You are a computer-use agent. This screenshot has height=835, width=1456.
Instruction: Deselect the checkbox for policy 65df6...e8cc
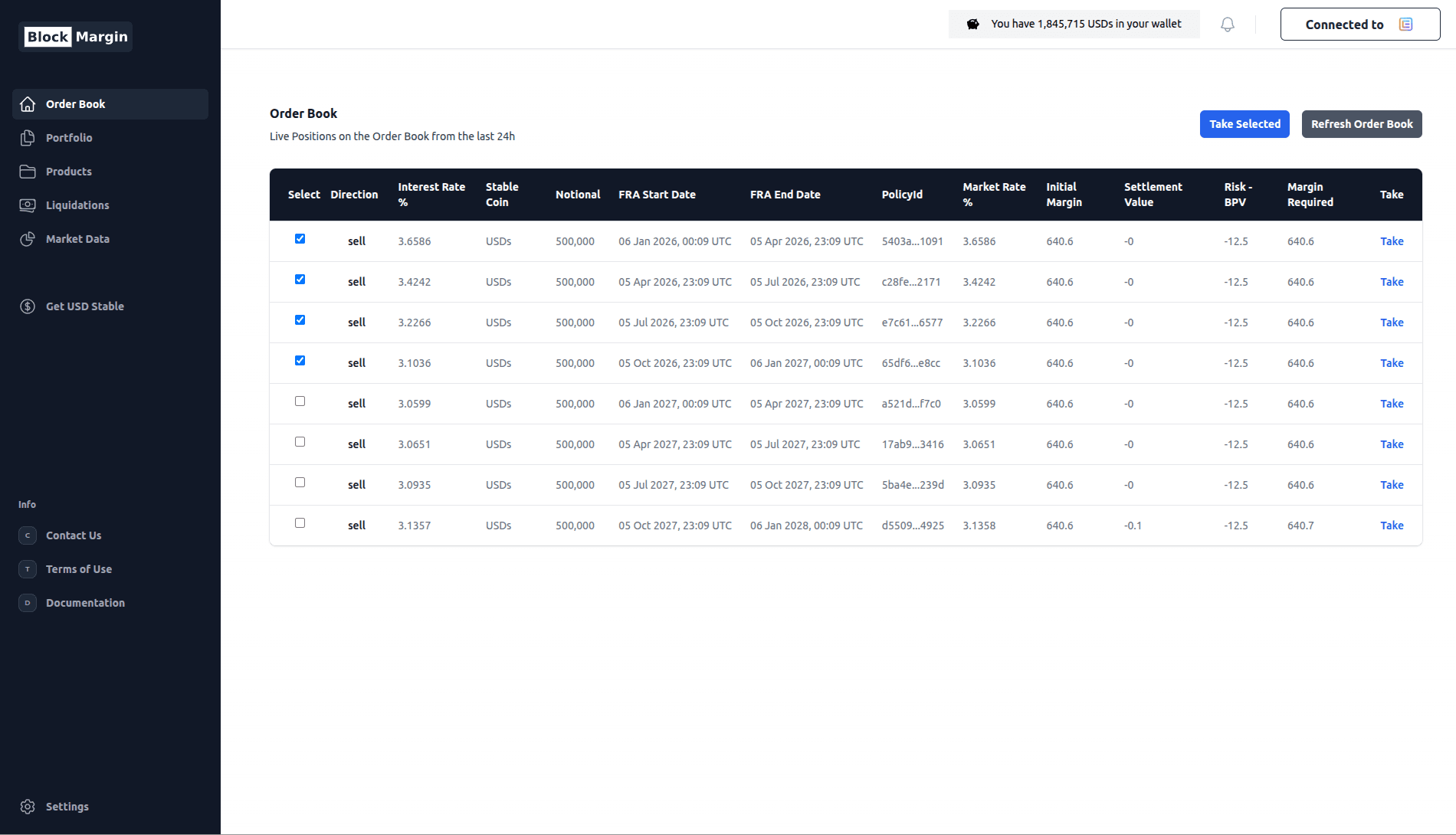[x=300, y=361]
